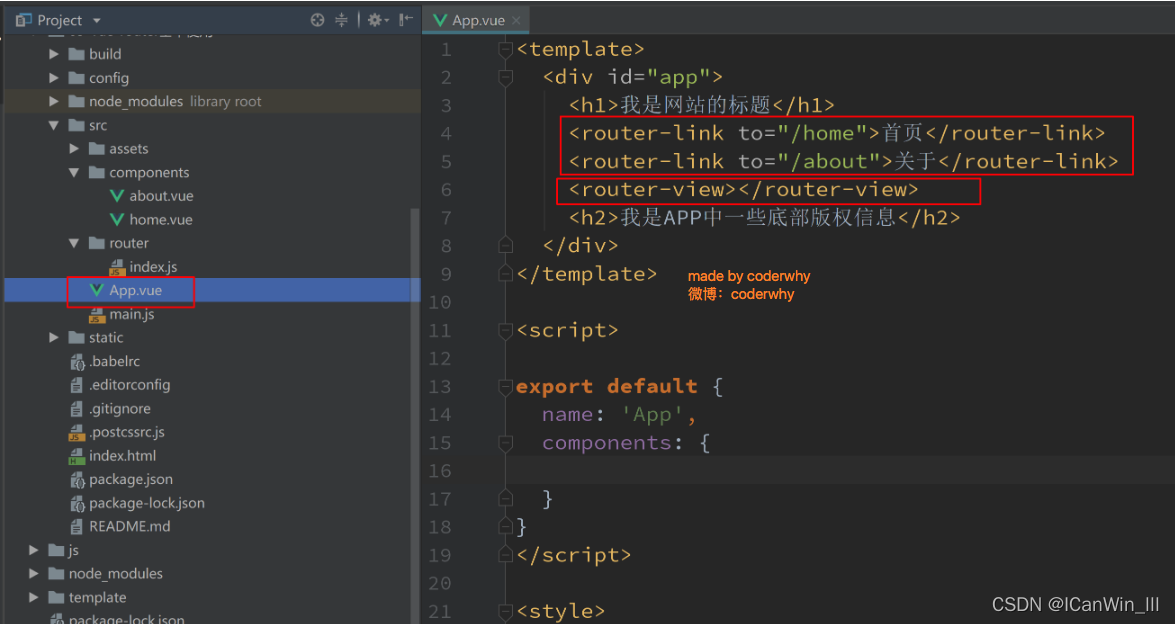This screenshot has width=1175, height=624.
Task: Hide the Project tool window
Action: pyautogui.click(x=405, y=20)
